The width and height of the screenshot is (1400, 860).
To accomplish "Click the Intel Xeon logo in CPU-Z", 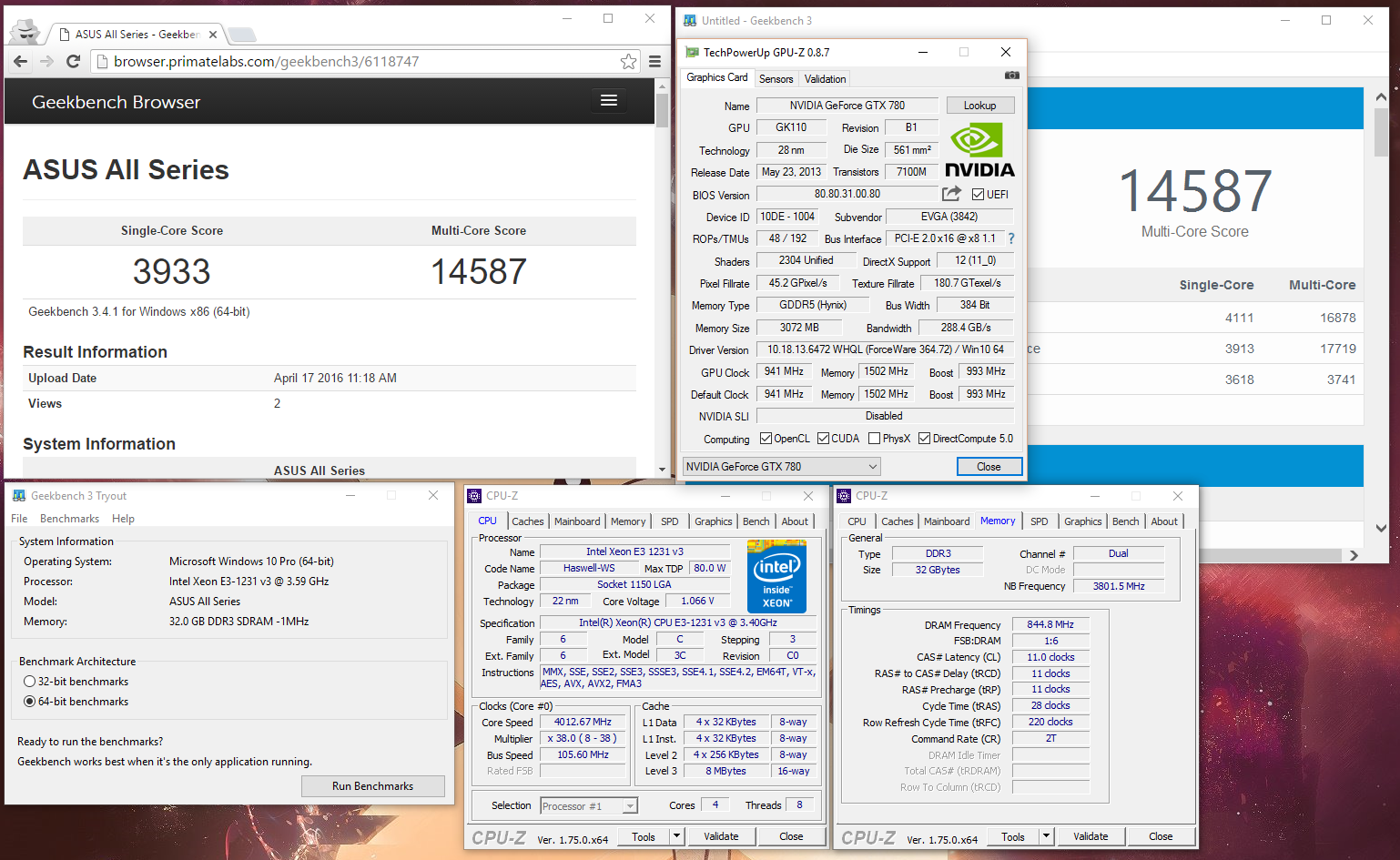I will coord(776,576).
